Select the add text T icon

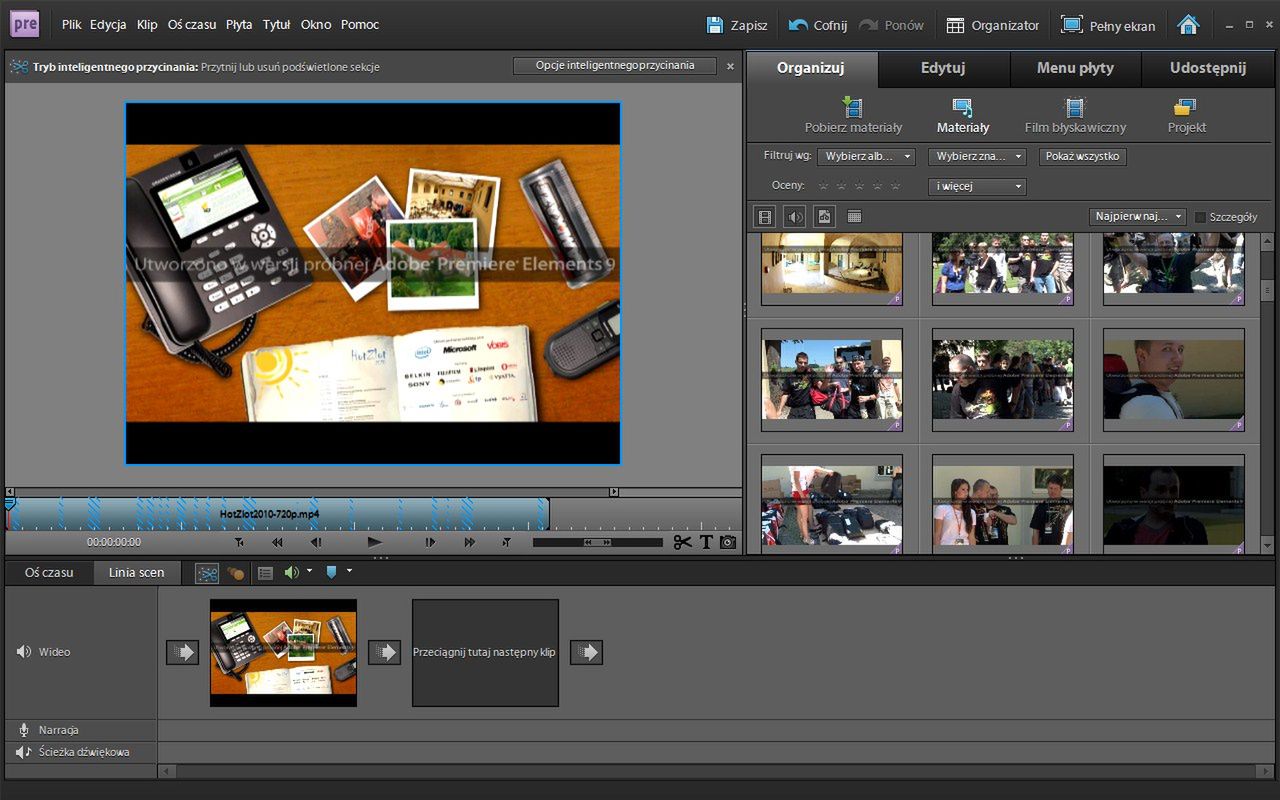pos(706,542)
